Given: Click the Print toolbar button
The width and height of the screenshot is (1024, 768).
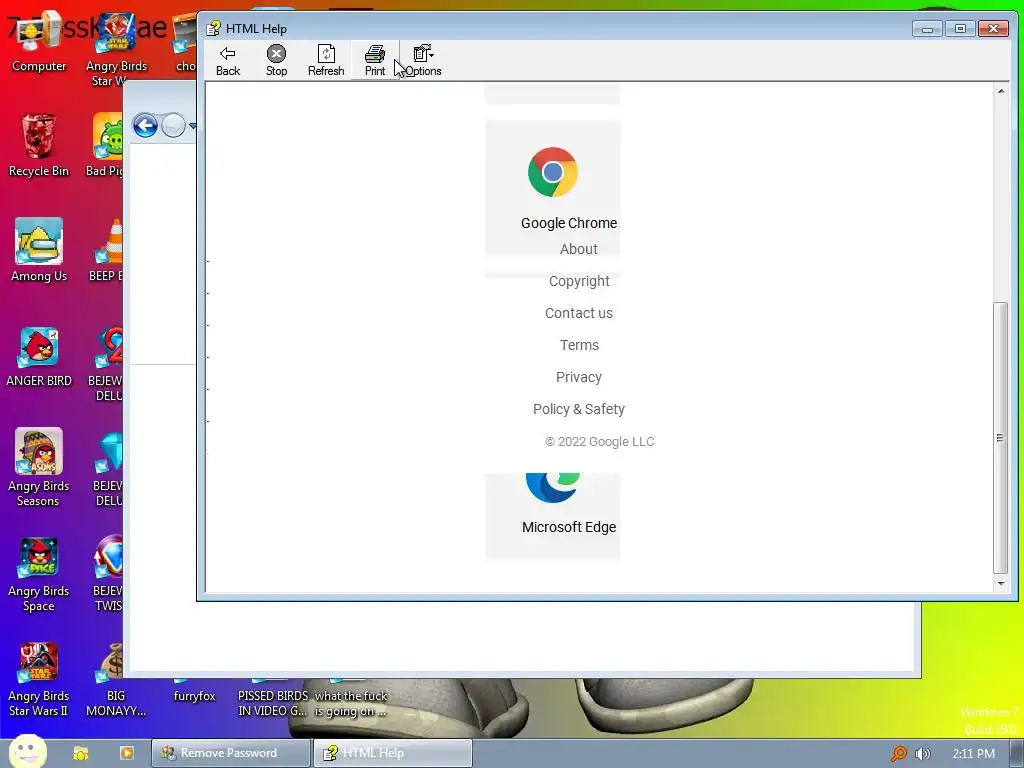Looking at the screenshot, I should point(375,61).
